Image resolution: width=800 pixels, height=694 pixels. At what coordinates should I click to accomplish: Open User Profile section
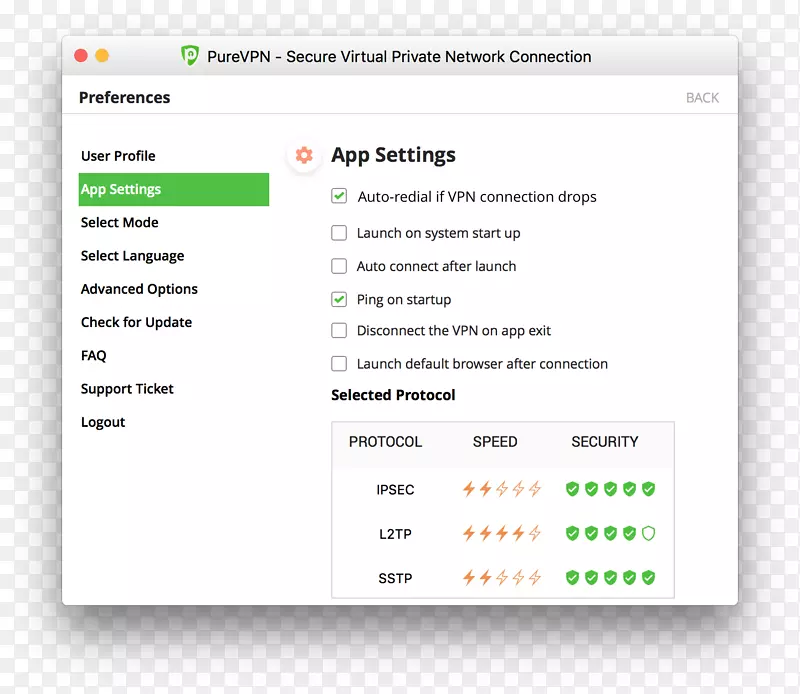pos(118,156)
